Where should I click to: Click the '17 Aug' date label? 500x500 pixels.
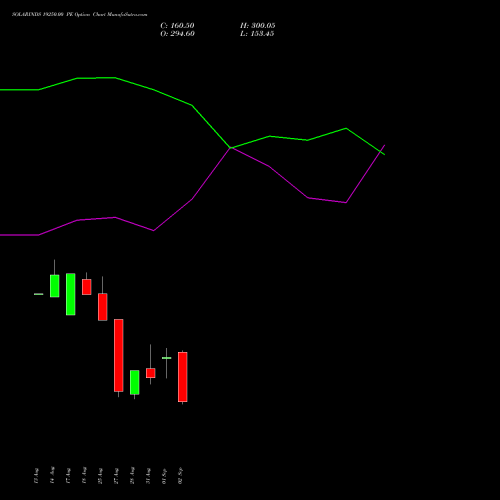[68, 475]
